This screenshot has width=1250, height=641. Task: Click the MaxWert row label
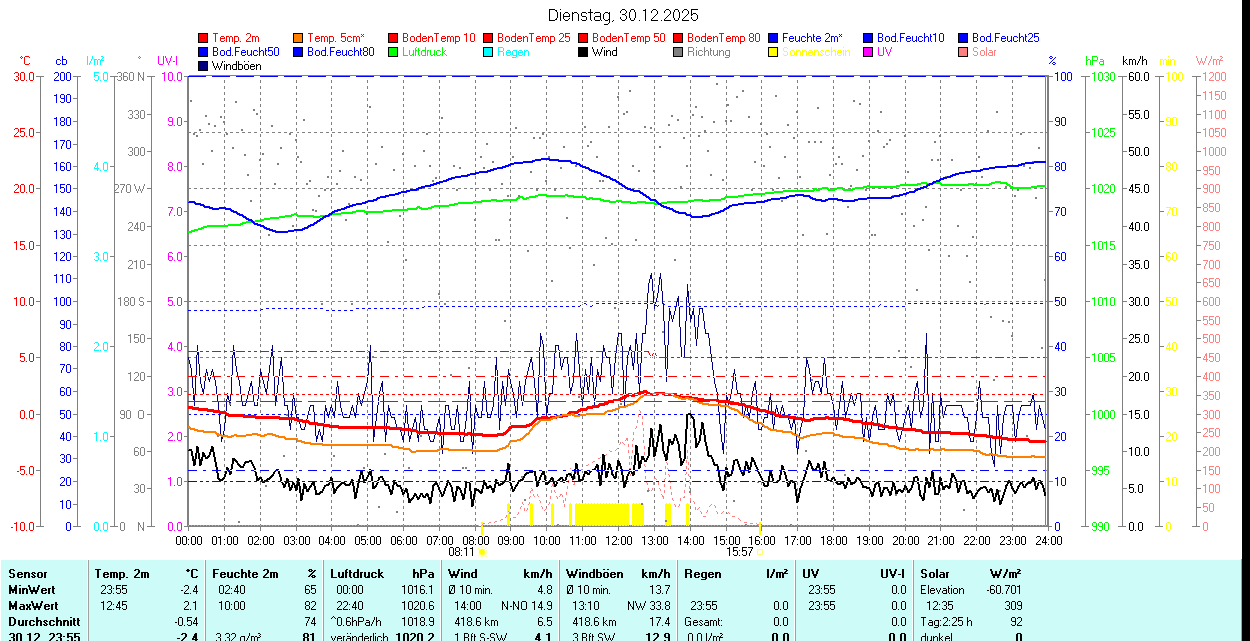[34, 606]
